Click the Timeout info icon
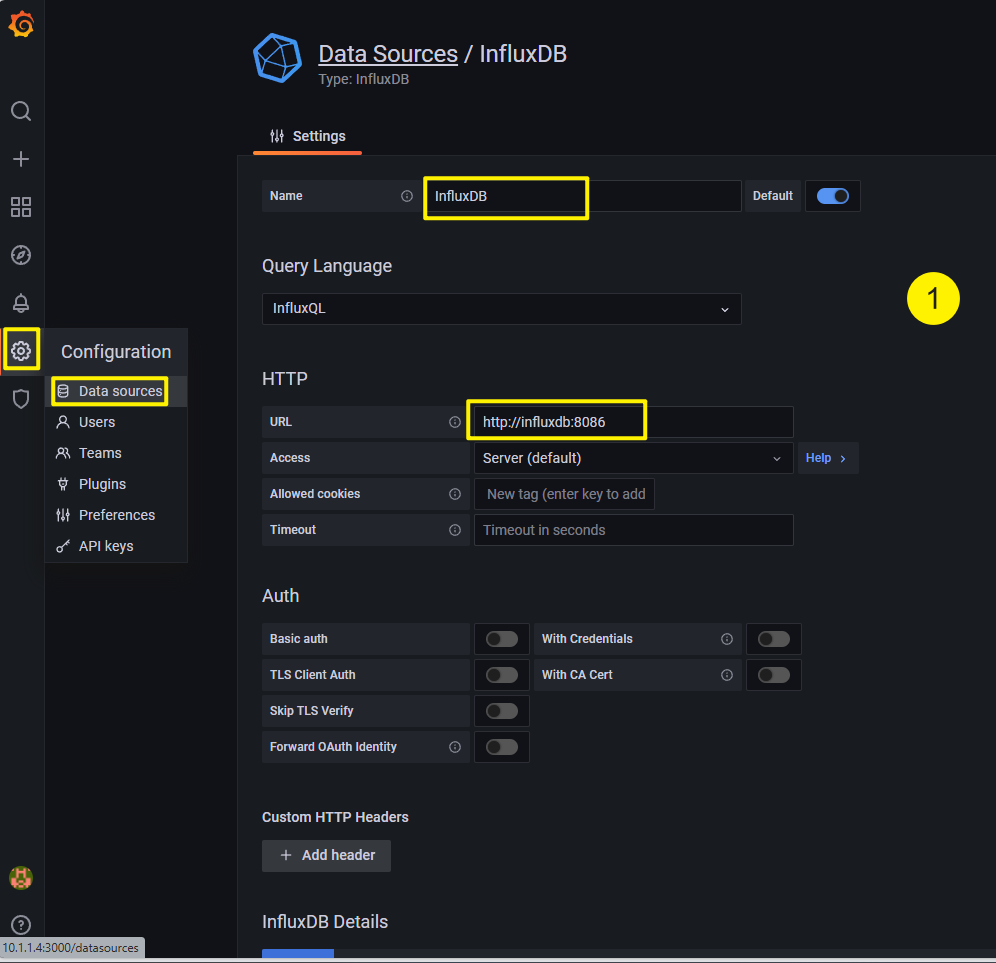Image resolution: width=996 pixels, height=963 pixels. point(455,530)
